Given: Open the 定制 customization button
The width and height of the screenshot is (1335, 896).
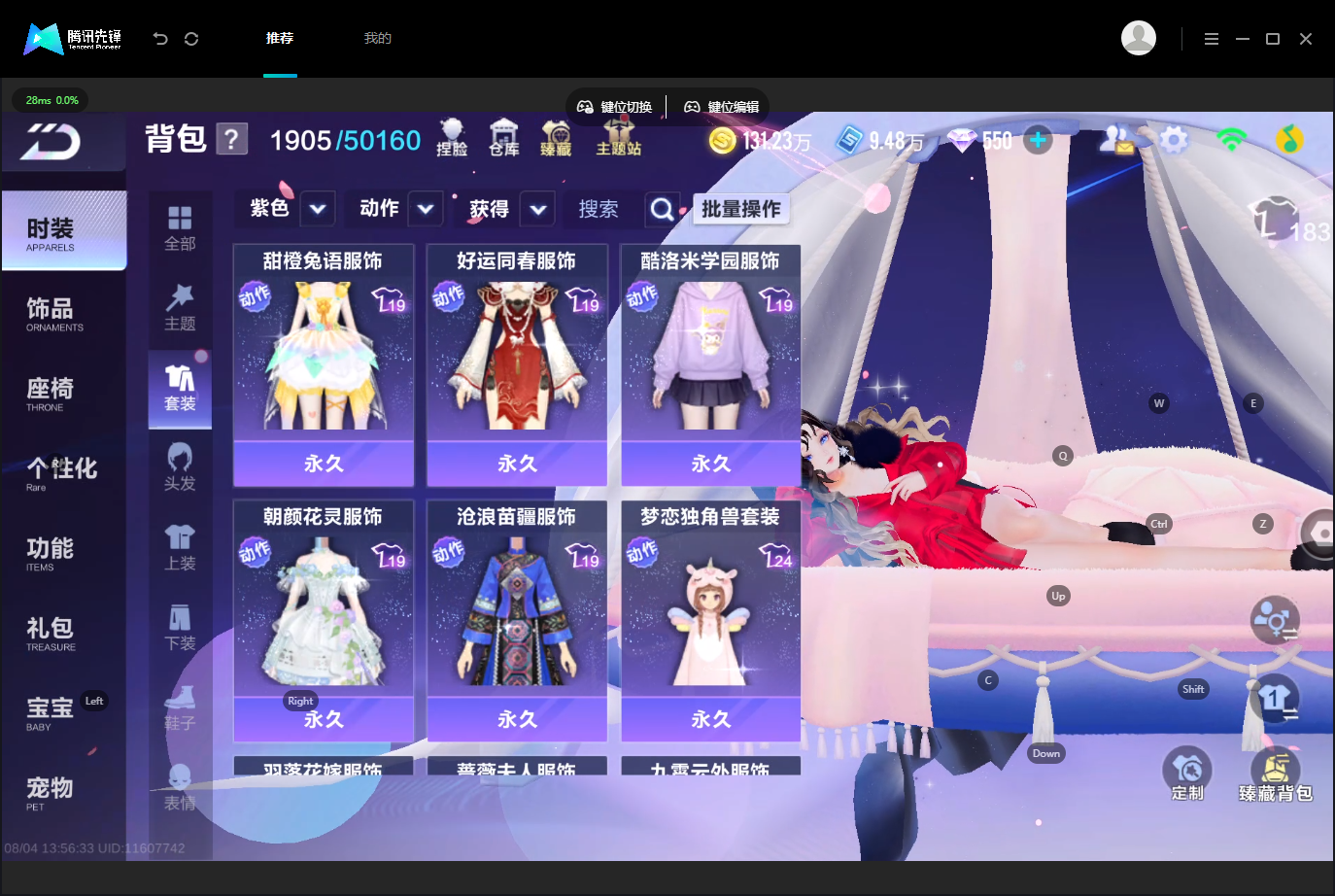Looking at the screenshot, I should point(1187,775).
